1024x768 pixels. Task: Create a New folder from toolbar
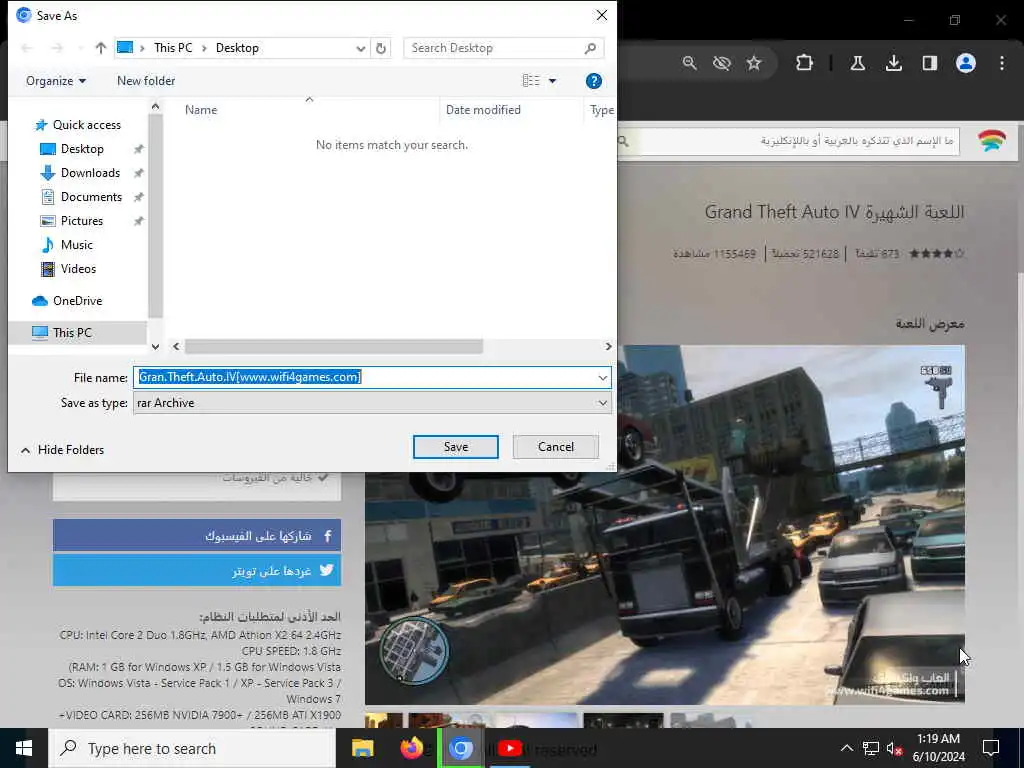point(146,81)
